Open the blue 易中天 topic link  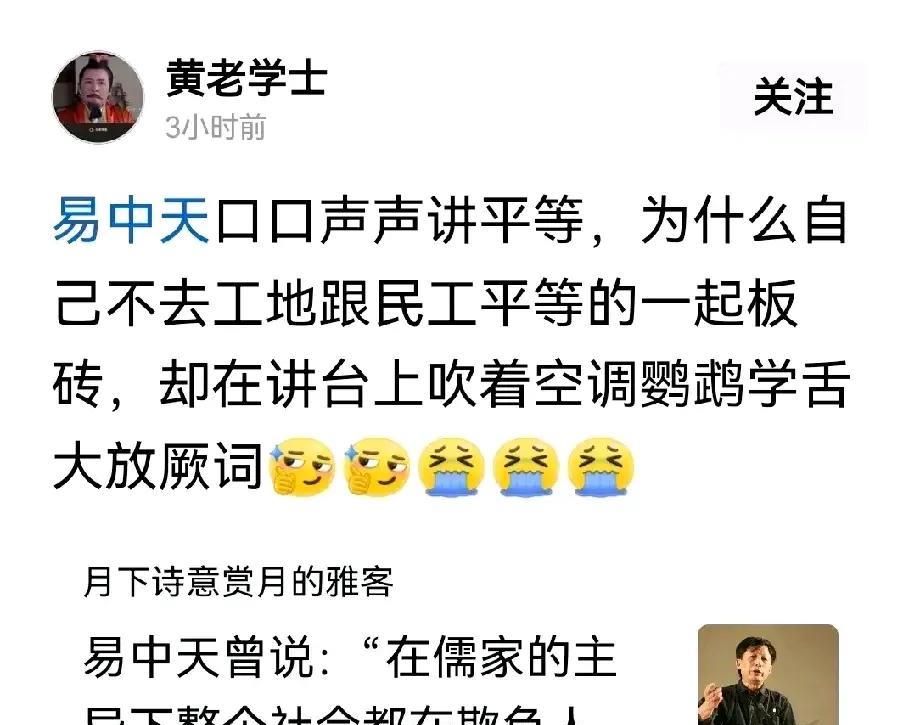131,221
